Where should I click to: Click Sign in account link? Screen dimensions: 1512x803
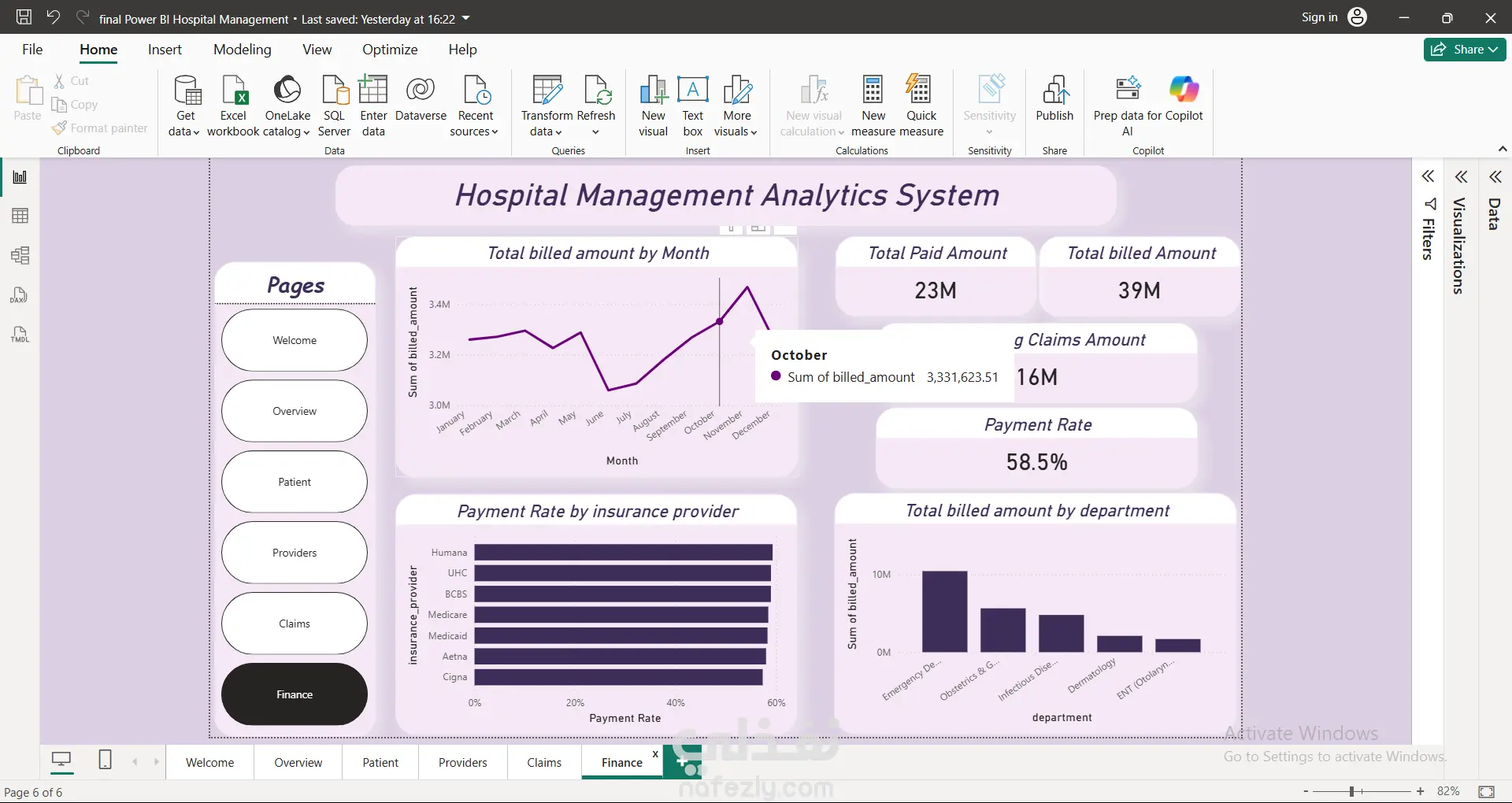click(1319, 17)
